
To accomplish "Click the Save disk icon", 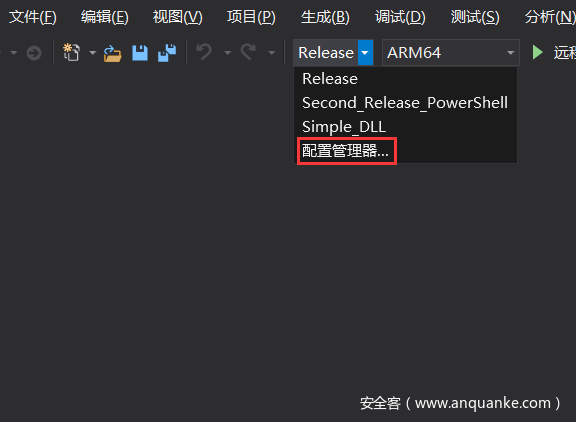I will 140,53.
